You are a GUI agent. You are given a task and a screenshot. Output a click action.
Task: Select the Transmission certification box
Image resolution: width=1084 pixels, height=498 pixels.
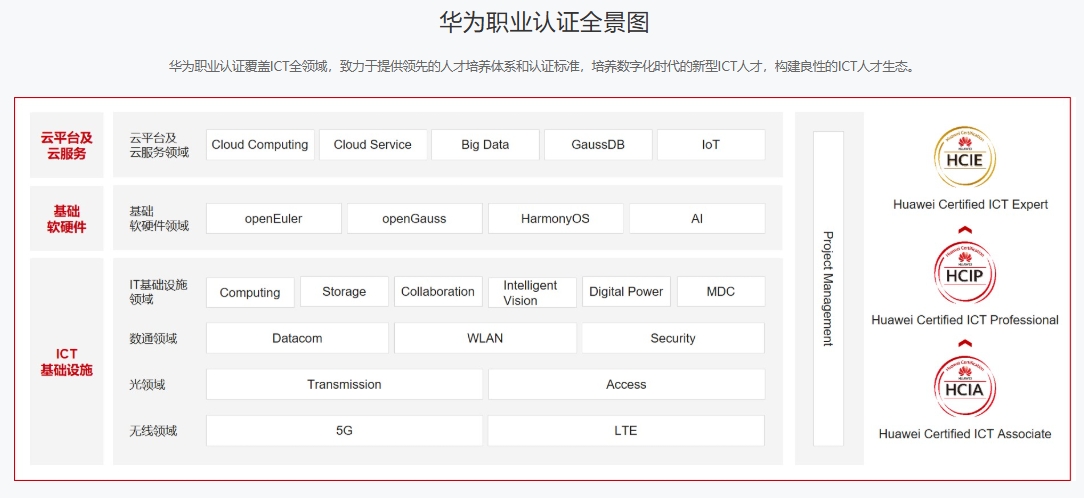point(344,385)
